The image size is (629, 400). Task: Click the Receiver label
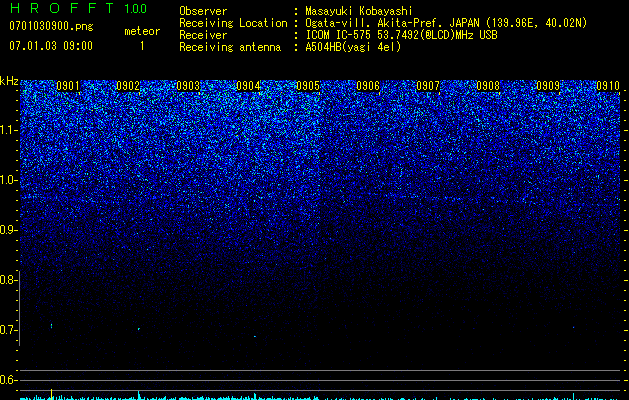coord(203,35)
